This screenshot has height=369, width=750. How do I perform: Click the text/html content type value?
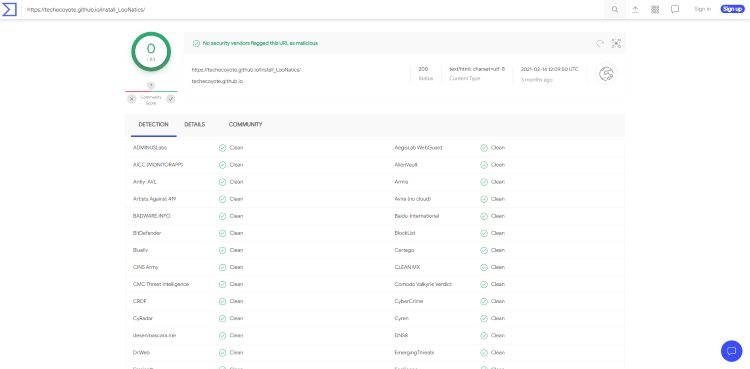(x=477, y=69)
